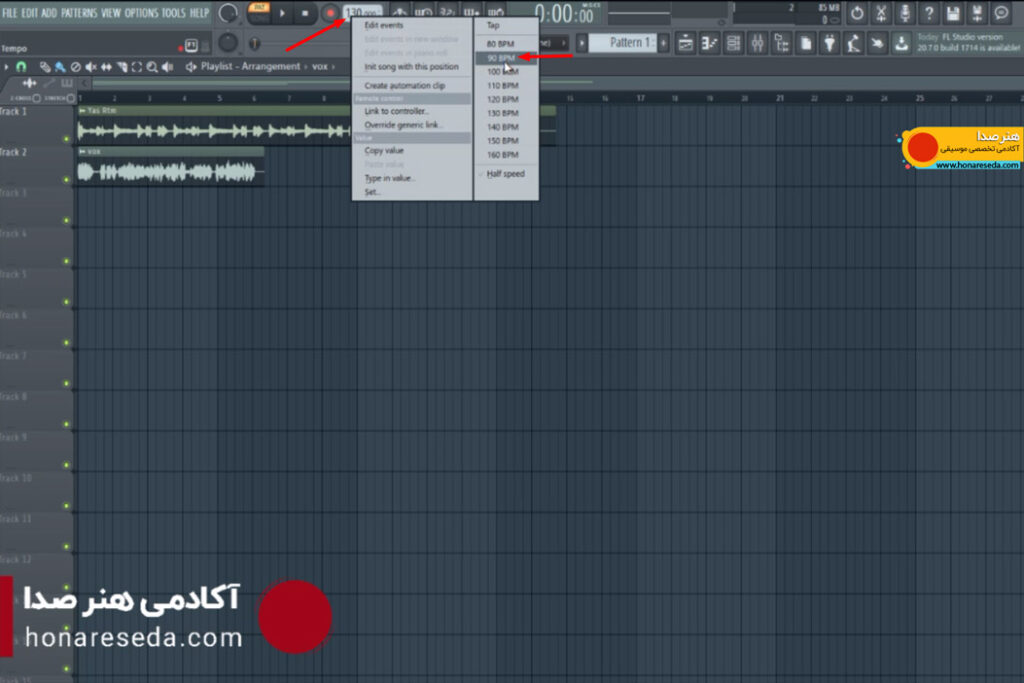Open the Channel rack icon

pyautogui.click(x=733, y=44)
